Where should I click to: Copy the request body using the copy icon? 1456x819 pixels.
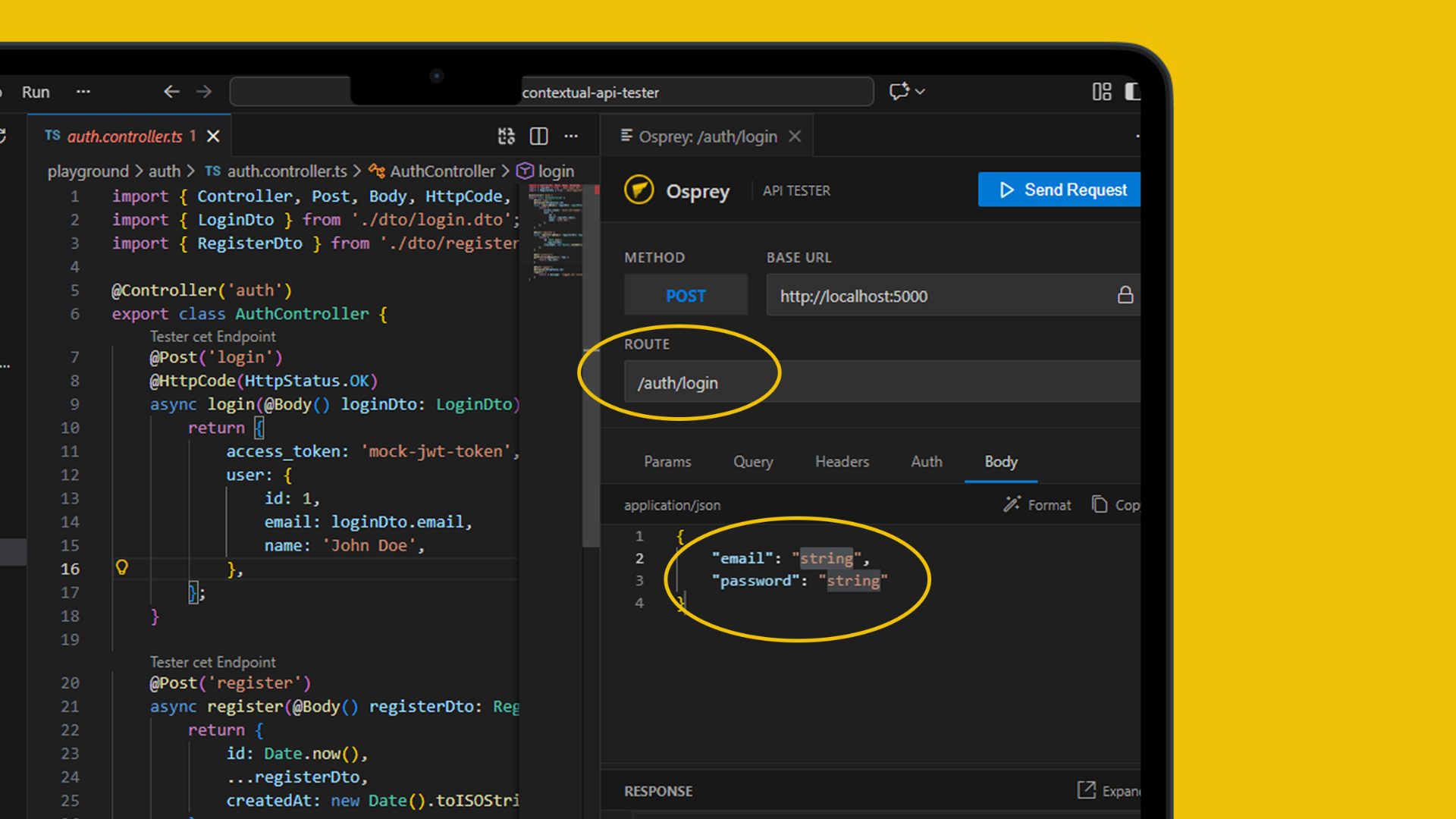coord(1099,504)
